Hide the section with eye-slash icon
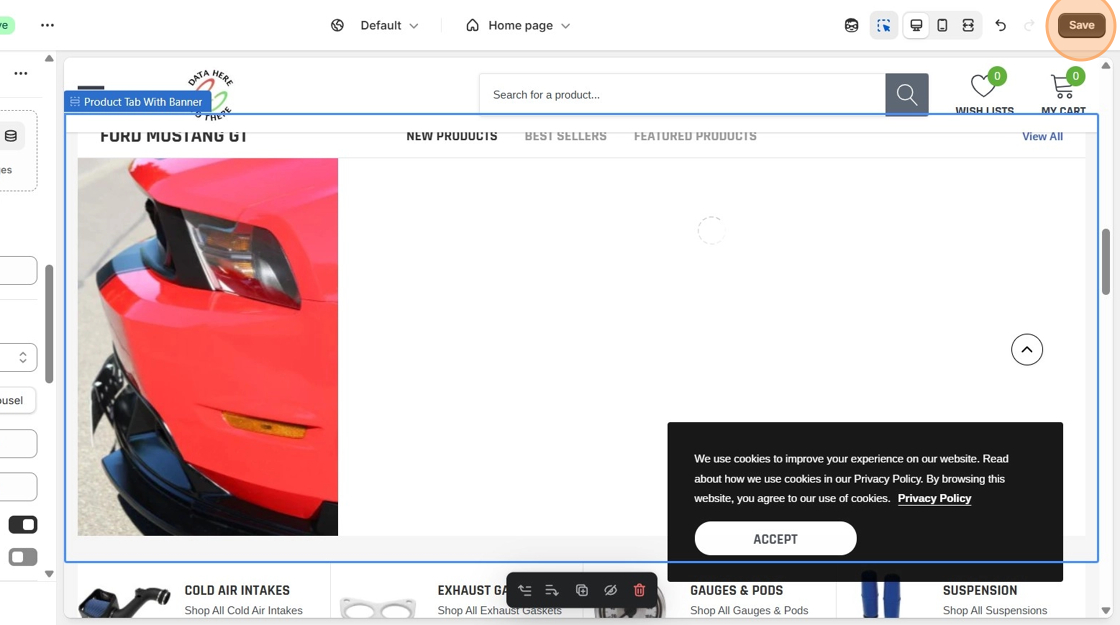This screenshot has width=1120, height=625. (610, 590)
